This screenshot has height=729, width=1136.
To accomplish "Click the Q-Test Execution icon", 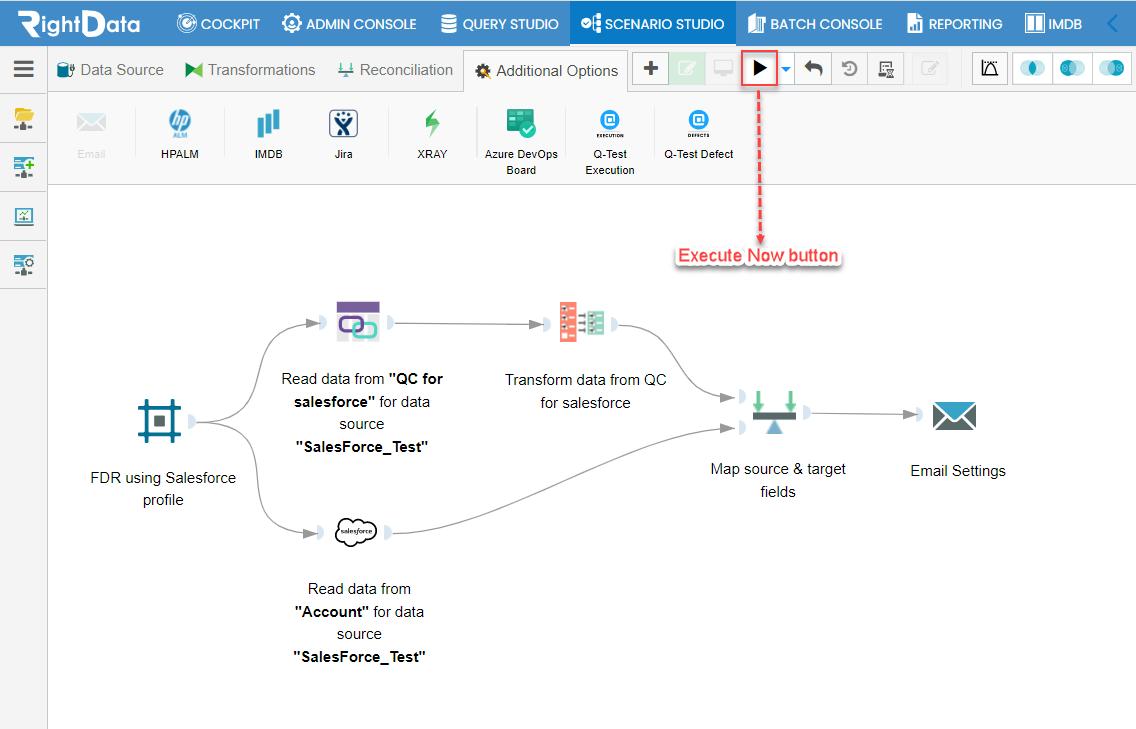I will [x=610, y=123].
